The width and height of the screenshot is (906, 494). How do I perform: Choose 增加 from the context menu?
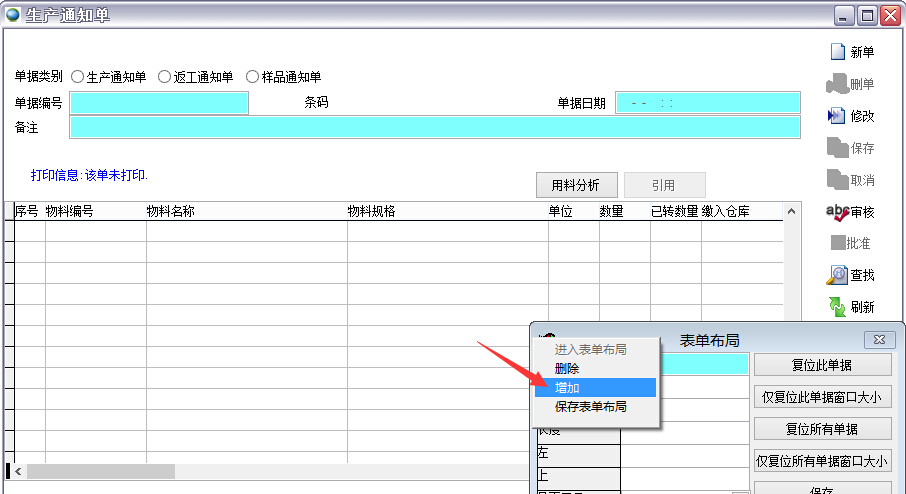point(567,387)
